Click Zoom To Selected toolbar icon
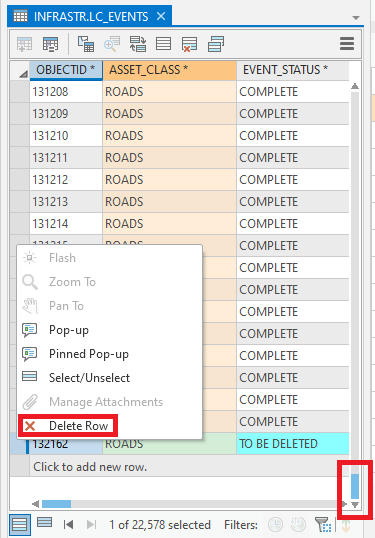375x538 pixels. point(112,44)
